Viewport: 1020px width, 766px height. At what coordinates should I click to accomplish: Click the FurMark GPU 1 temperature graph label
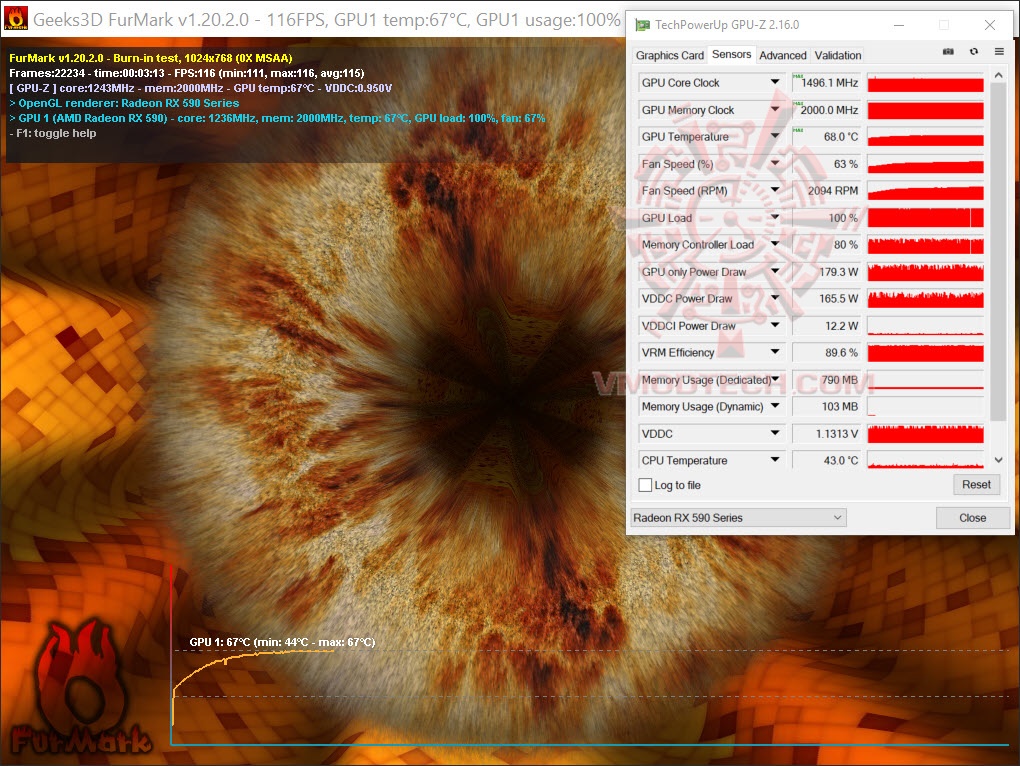pos(282,642)
